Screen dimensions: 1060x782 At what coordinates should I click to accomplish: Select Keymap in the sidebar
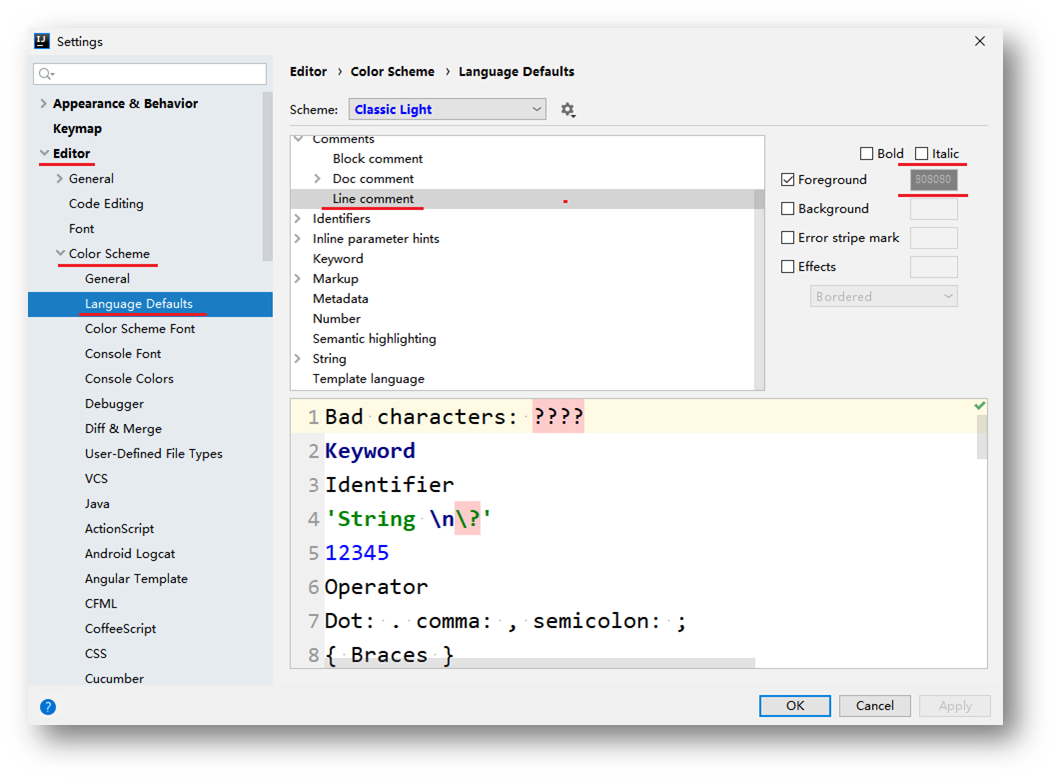(77, 128)
